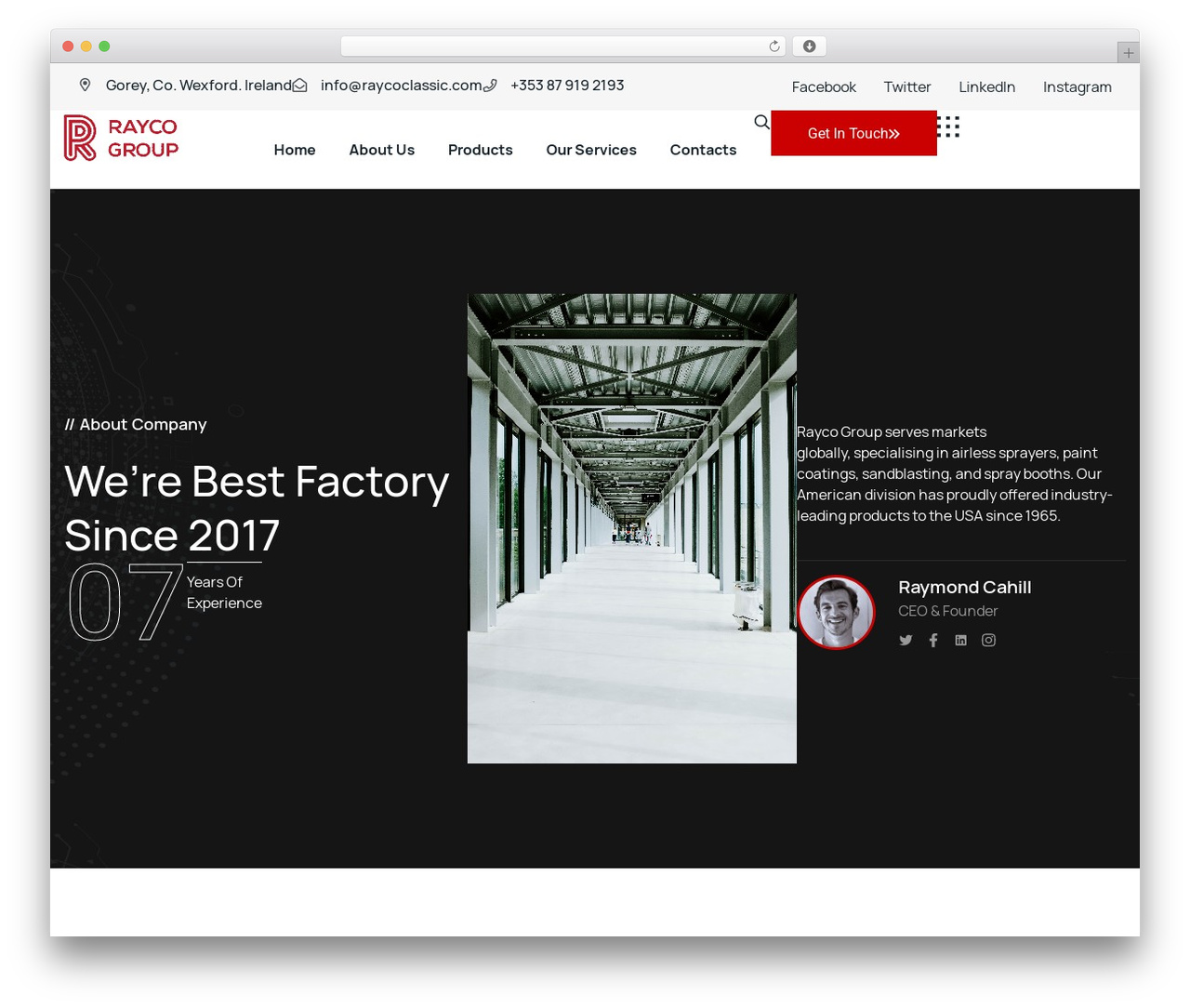Click the Raymond Cahill name text

964,587
